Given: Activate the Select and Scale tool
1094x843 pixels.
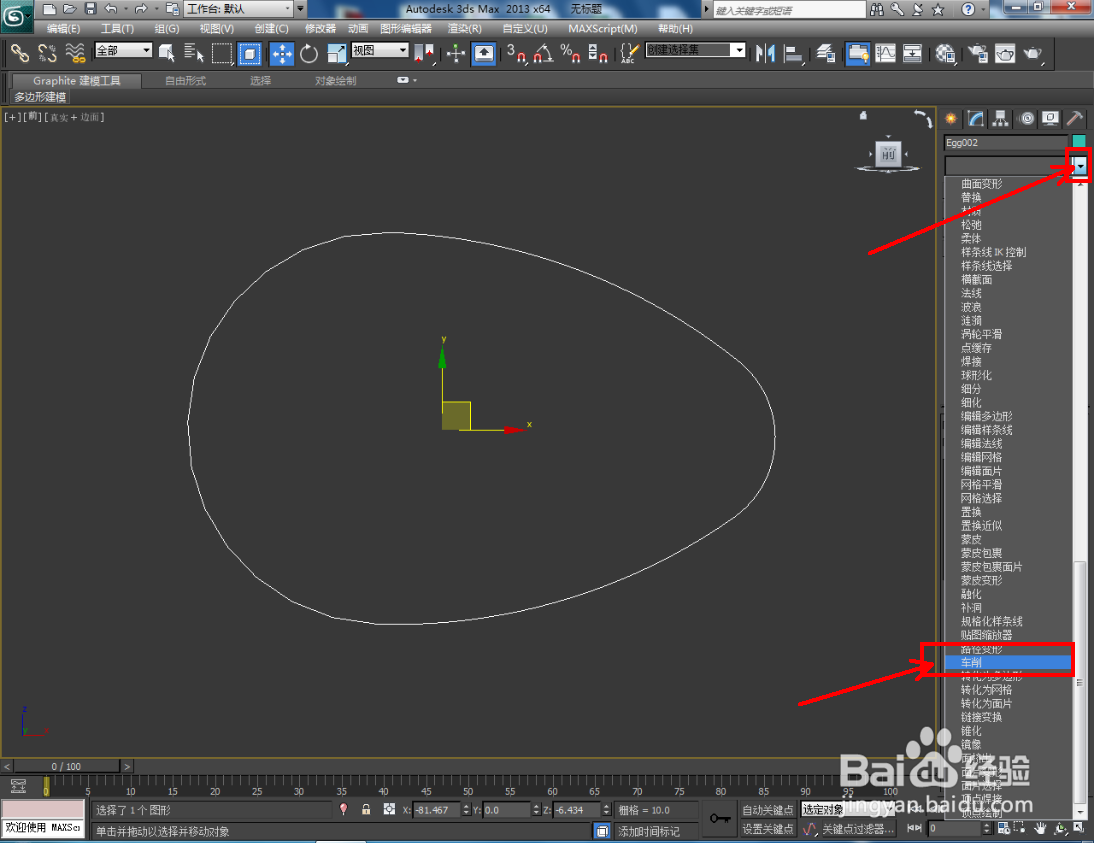Looking at the screenshot, I should click(x=336, y=53).
